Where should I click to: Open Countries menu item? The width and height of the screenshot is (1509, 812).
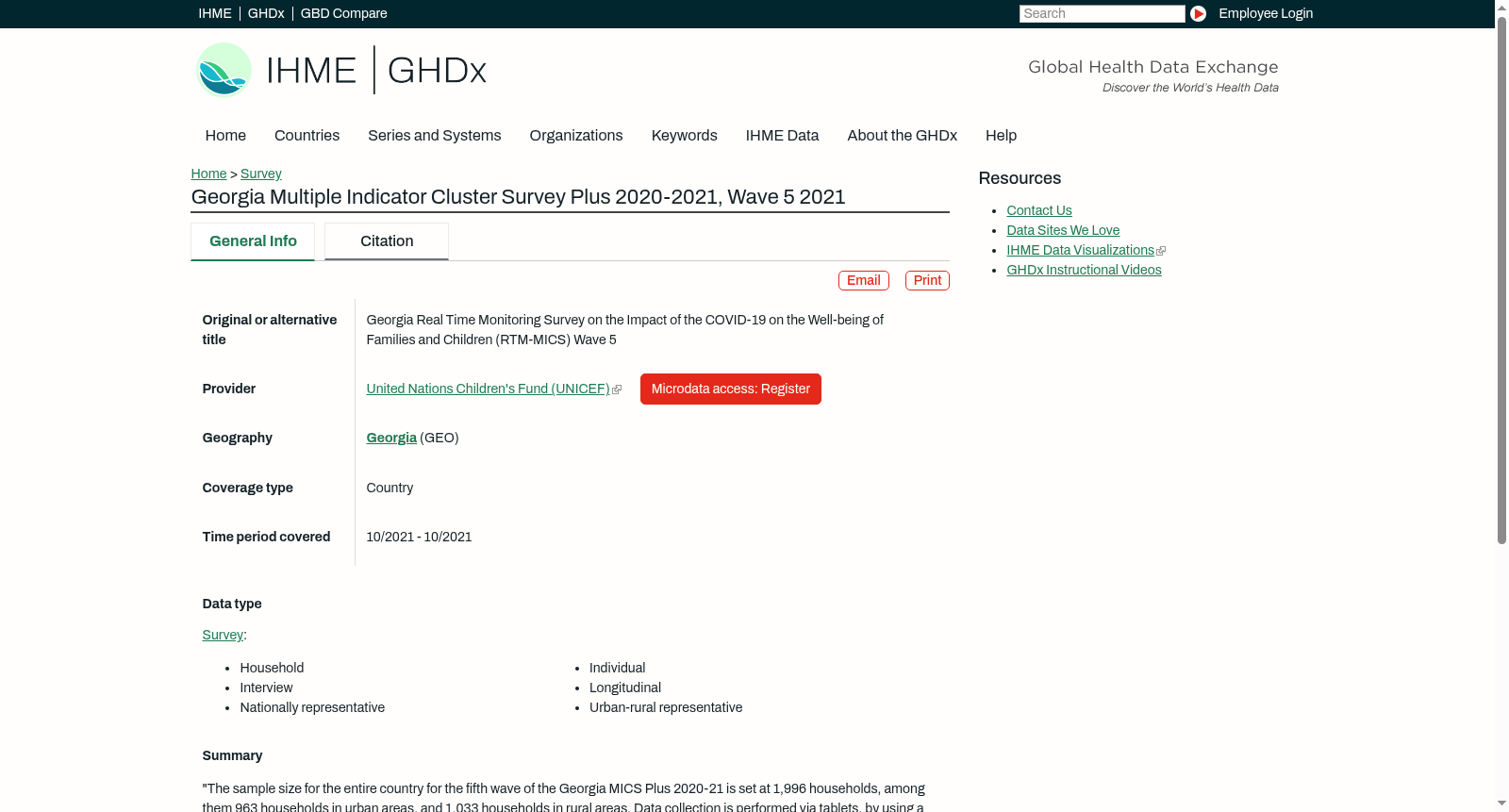point(307,136)
